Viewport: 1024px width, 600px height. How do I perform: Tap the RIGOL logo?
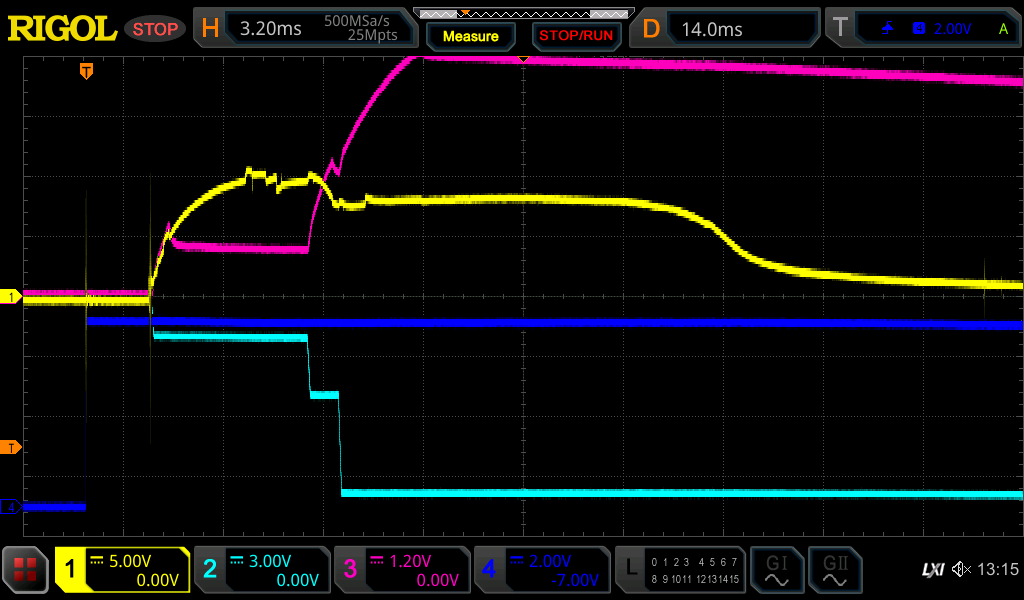pos(62,29)
